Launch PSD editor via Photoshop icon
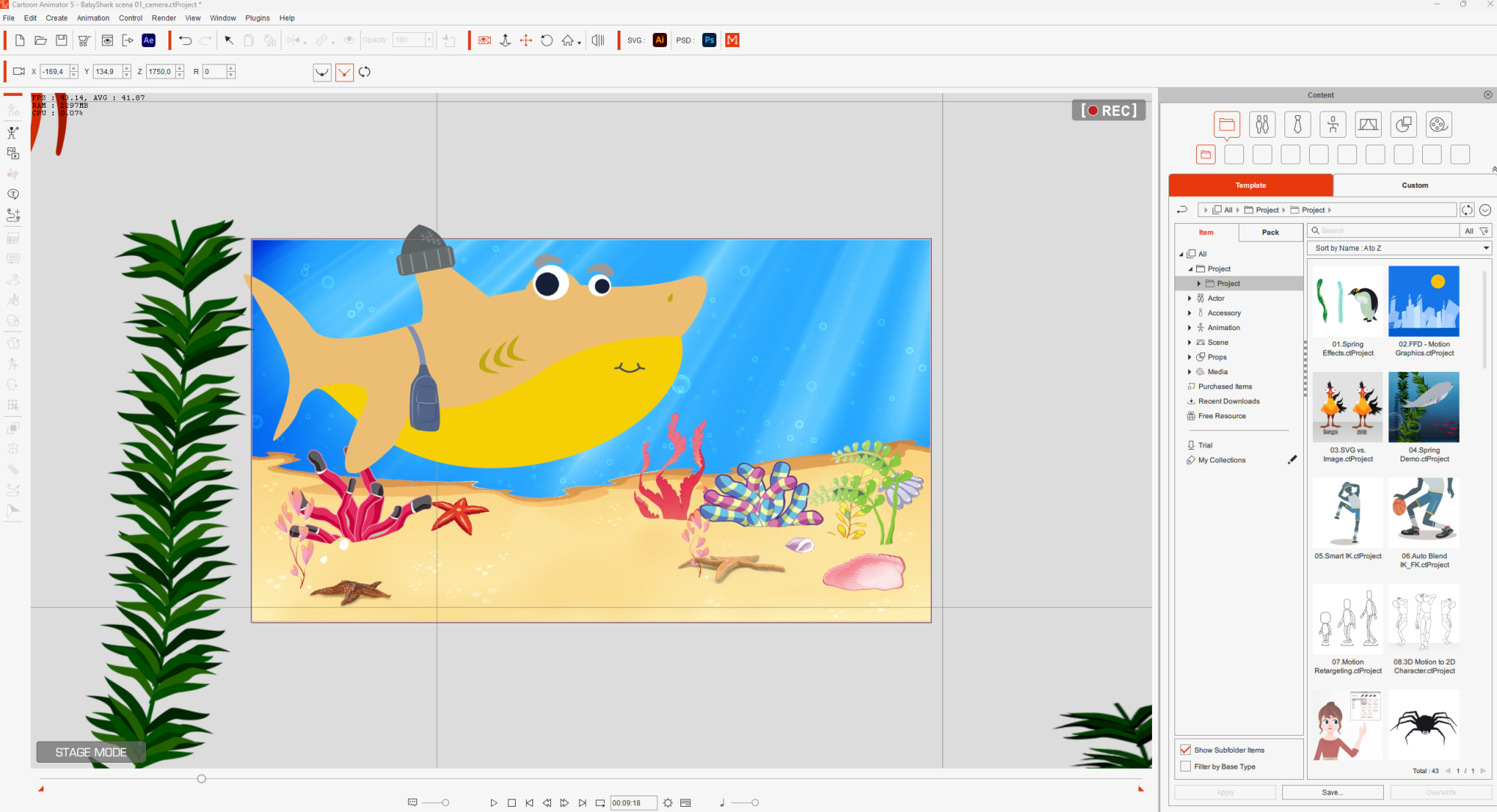The height and width of the screenshot is (812, 1497). (710, 40)
